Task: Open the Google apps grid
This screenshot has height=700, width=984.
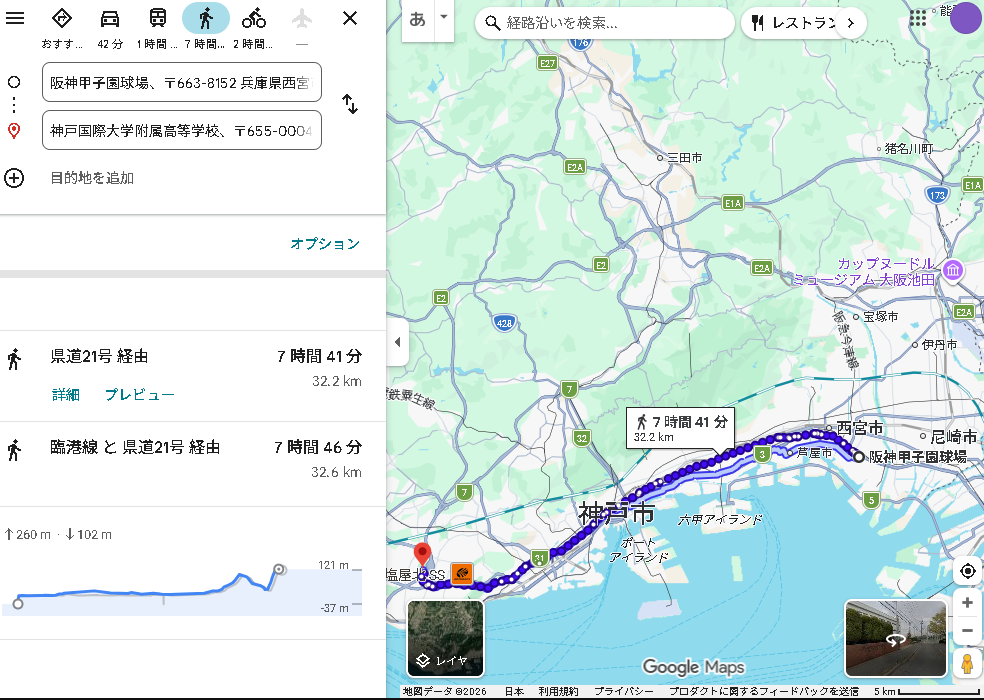Action: pyautogui.click(x=918, y=19)
